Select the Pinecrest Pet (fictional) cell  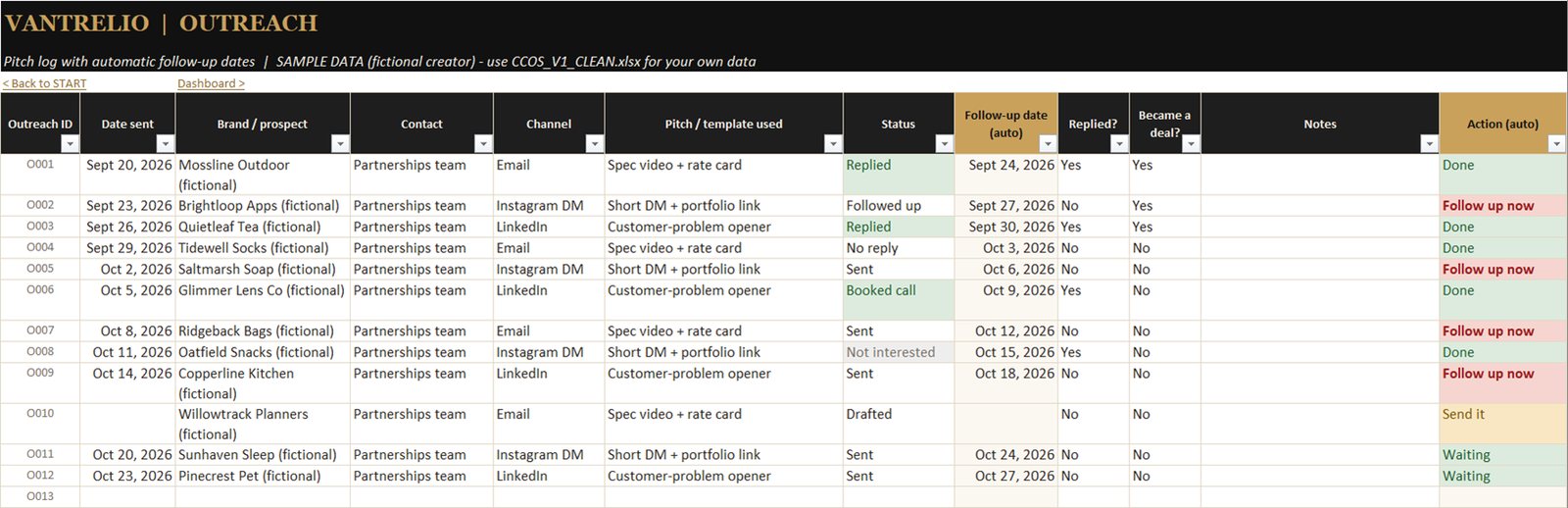pos(263,476)
